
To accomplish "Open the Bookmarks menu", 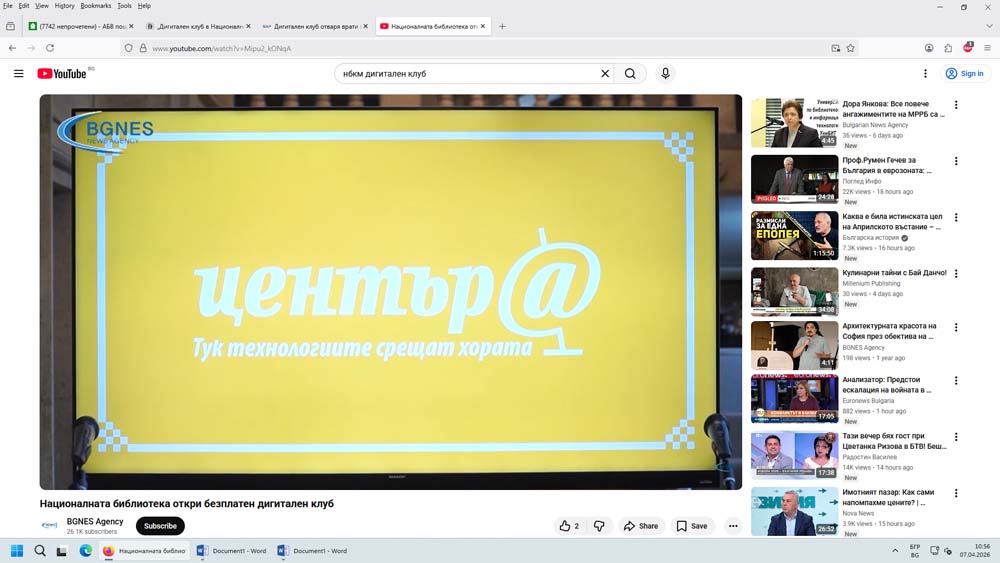I will tap(96, 6).
